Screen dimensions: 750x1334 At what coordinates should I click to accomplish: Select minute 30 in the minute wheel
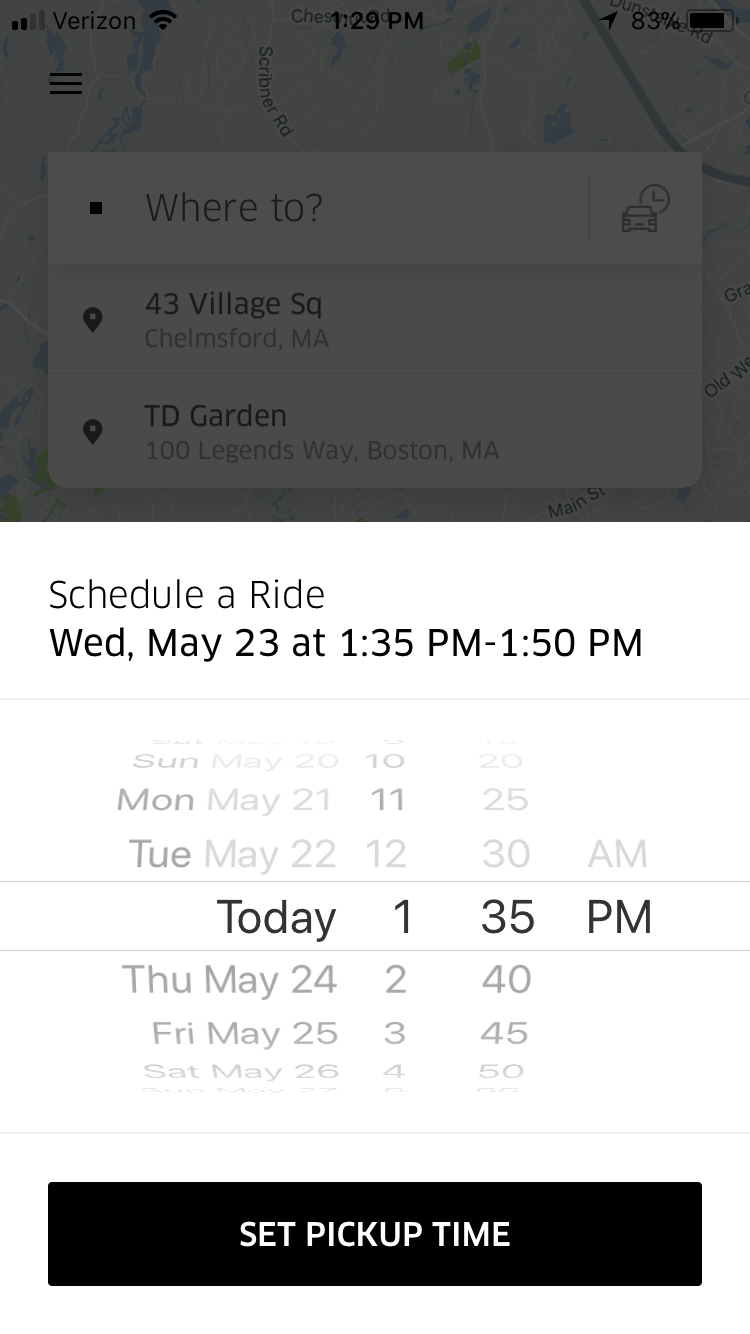(506, 854)
